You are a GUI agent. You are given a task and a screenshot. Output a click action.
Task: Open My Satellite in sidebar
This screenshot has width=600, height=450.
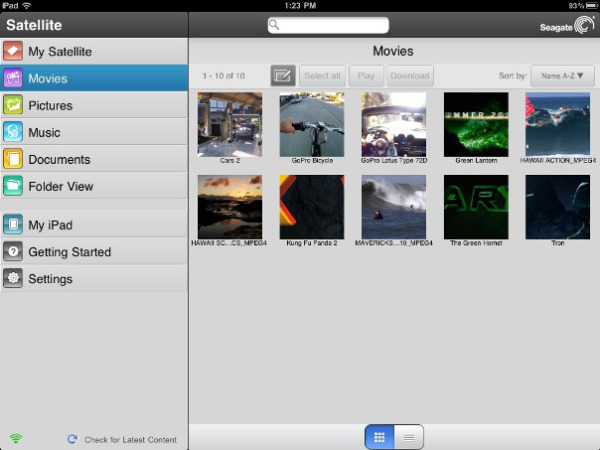tap(94, 51)
